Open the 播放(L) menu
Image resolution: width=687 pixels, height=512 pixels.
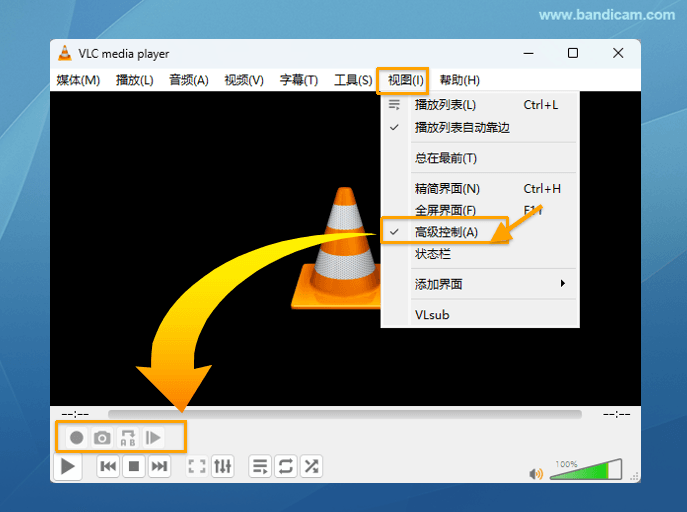135,80
